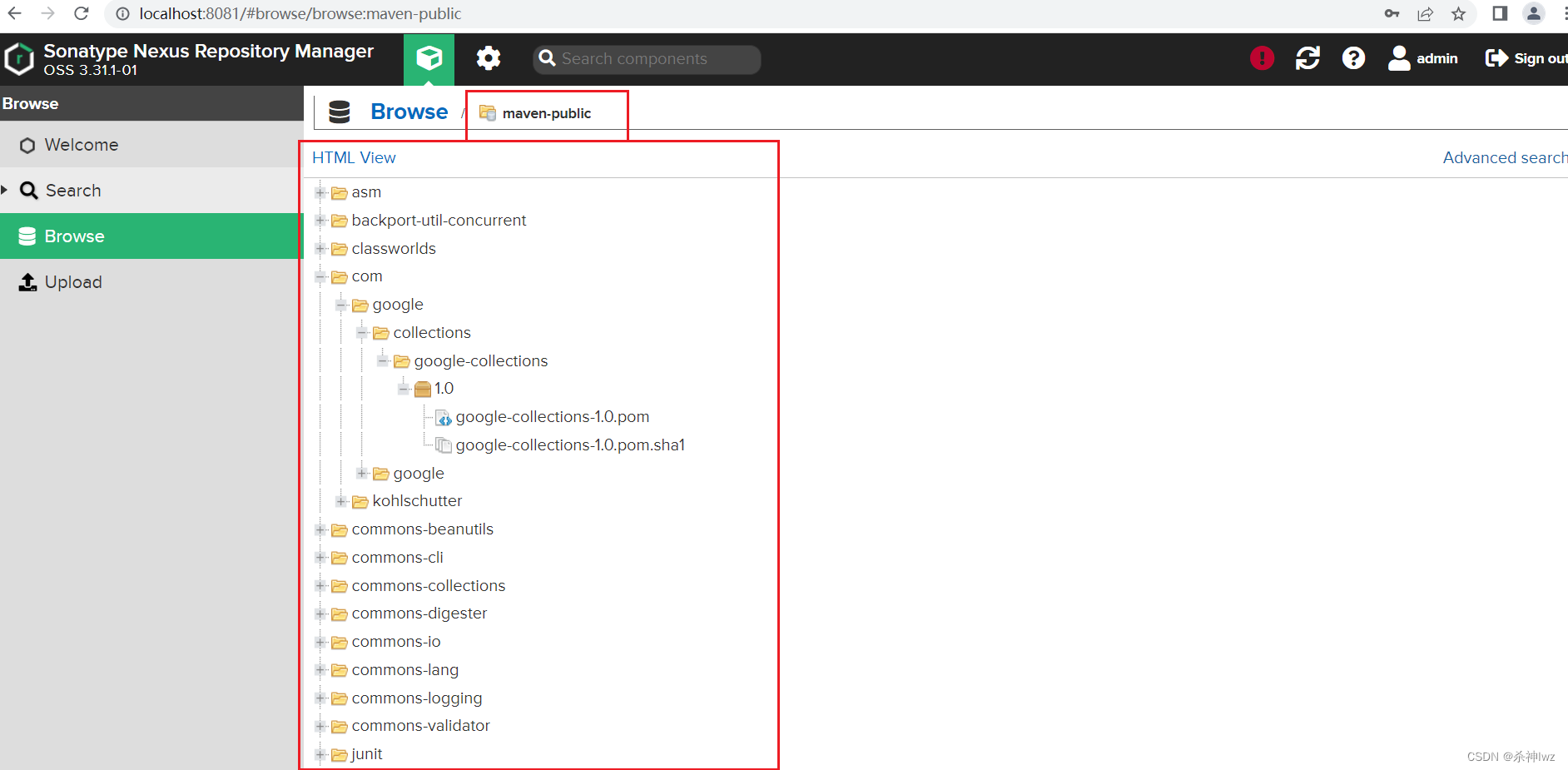Click the admin user account icon
The height and width of the screenshot is (770, 1568).
[x=1399, y=58]
